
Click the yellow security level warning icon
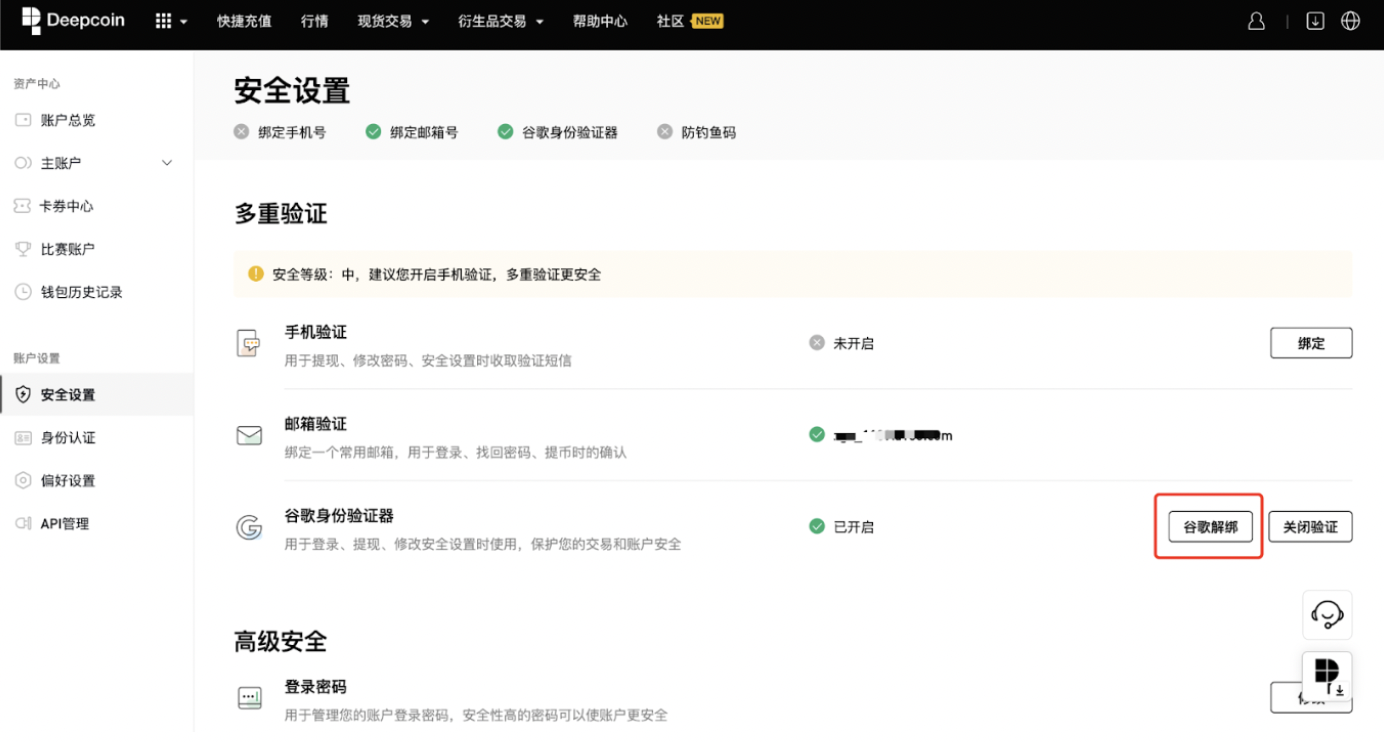point(256,273)
